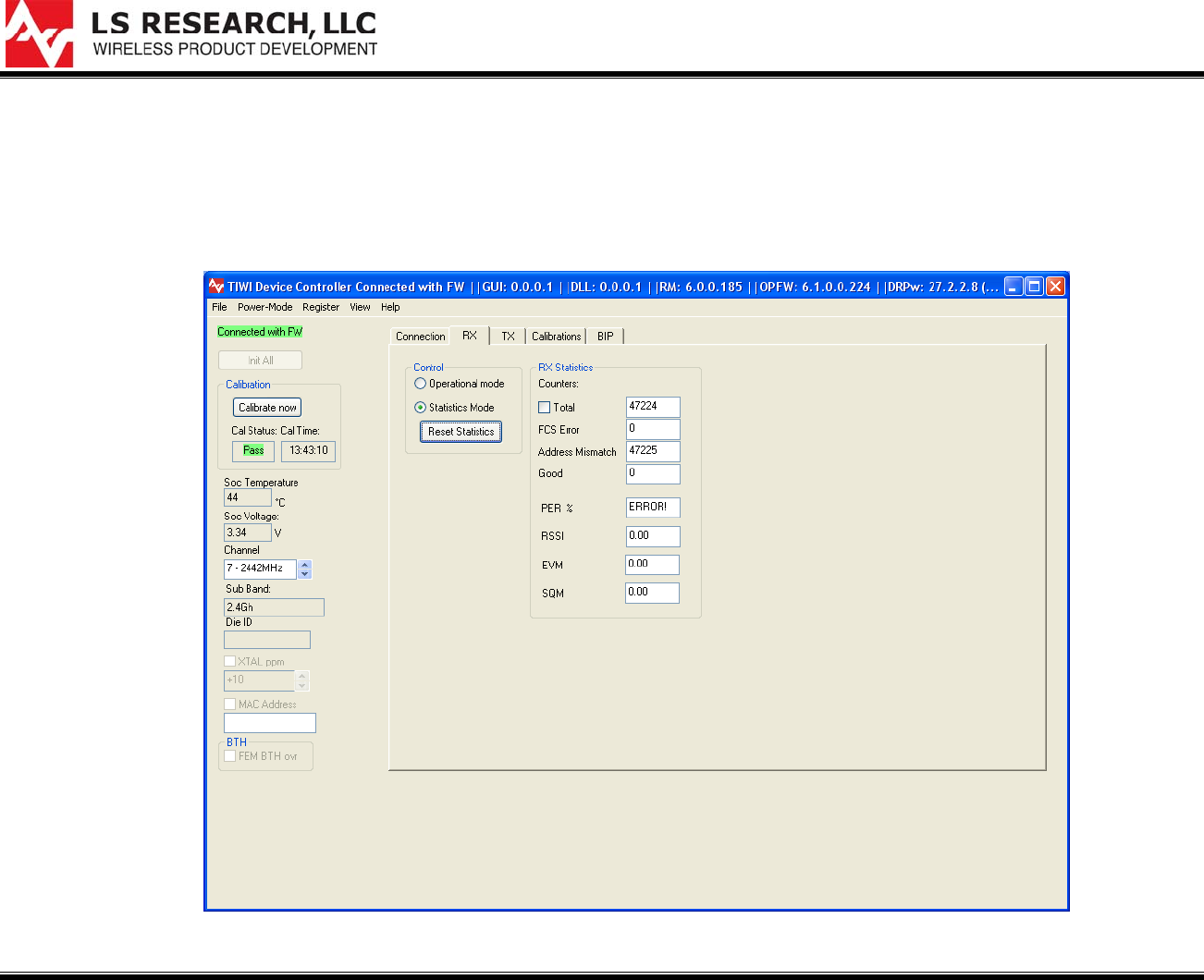Click the Cal Time field 13:43:10
The width and height of the screenshot is (1204, 980).
click(x=308, y=451)
